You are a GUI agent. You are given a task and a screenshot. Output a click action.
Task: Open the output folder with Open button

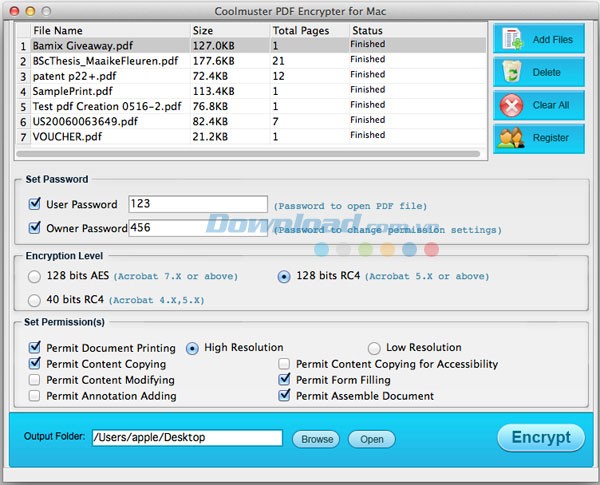371,439
